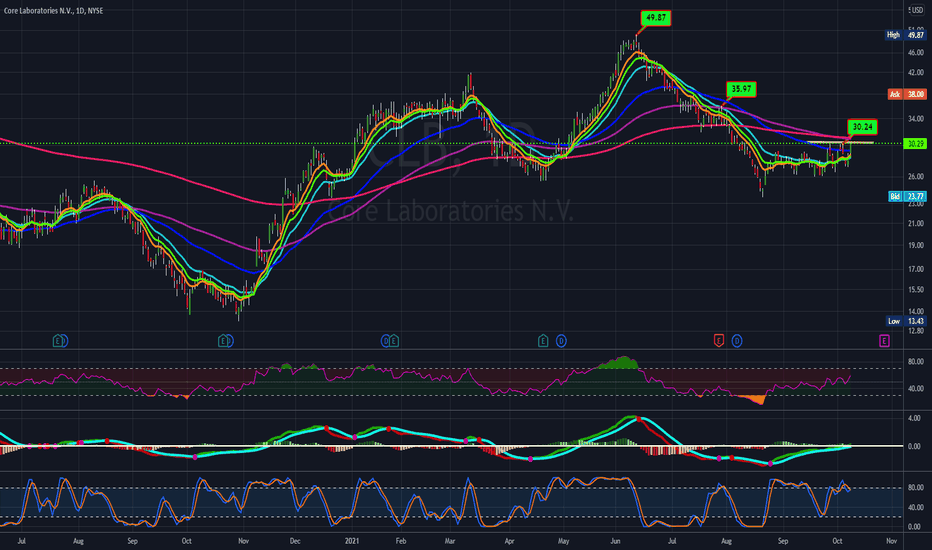
Task: Click the Dec label on time axis
Action: 295,541
